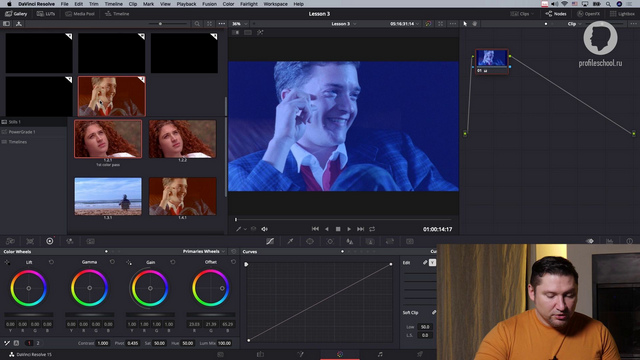Open the Fairlight menu

[249, 4]
